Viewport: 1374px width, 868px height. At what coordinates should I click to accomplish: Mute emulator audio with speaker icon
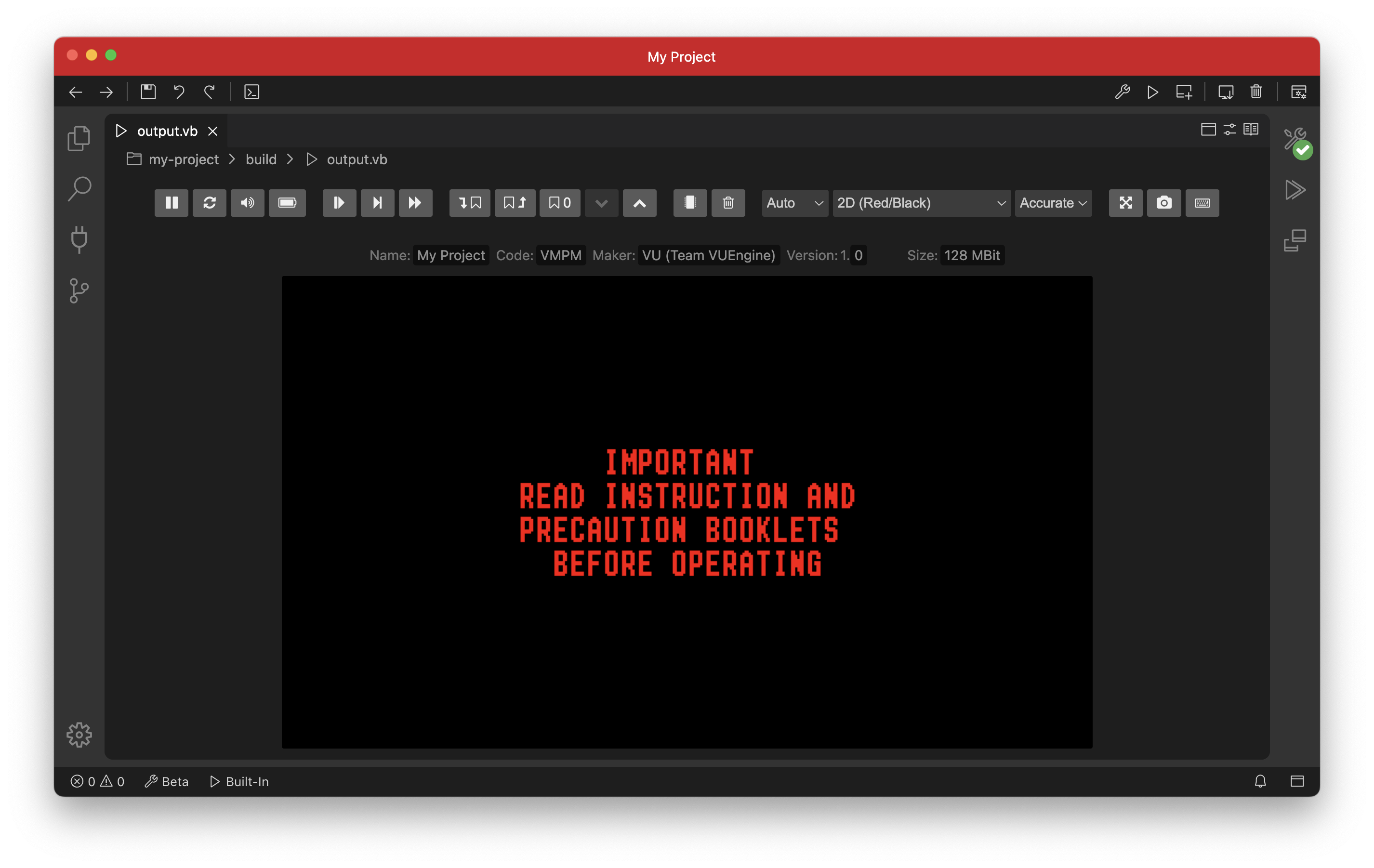[x=247, y=203]
